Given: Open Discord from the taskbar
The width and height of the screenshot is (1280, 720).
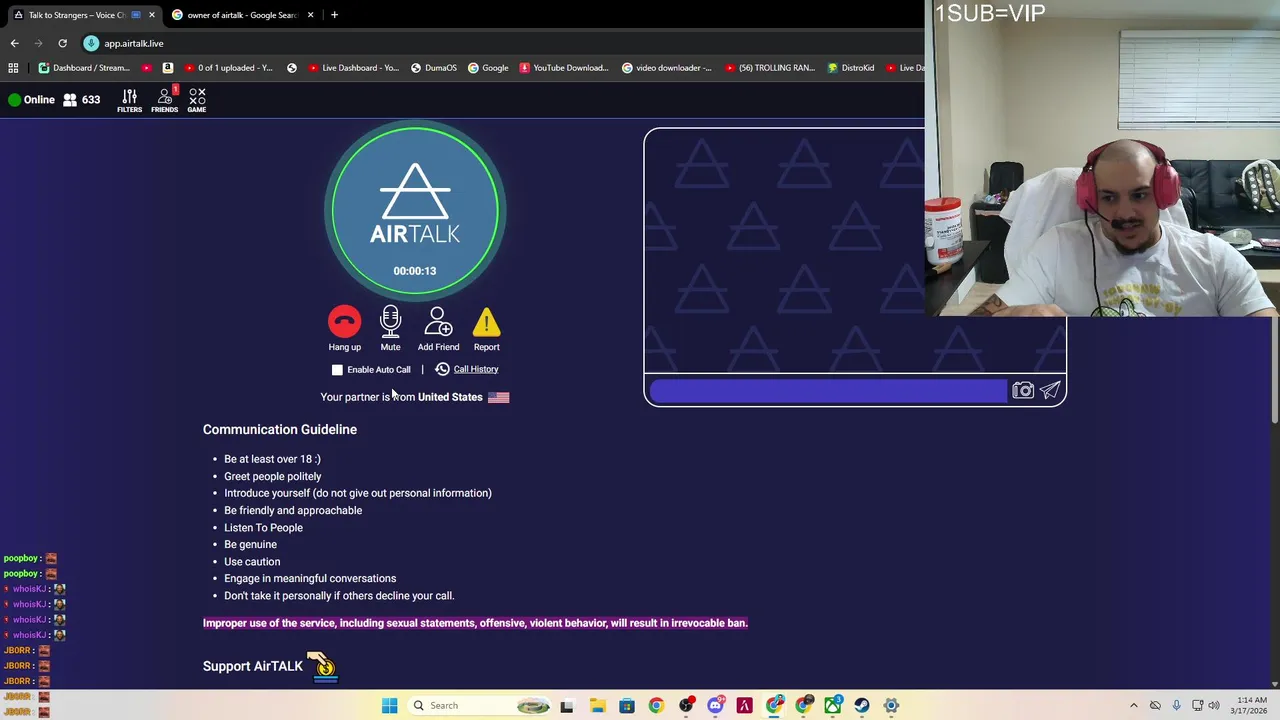Looking at the screenshot, I should coord(715,705).
